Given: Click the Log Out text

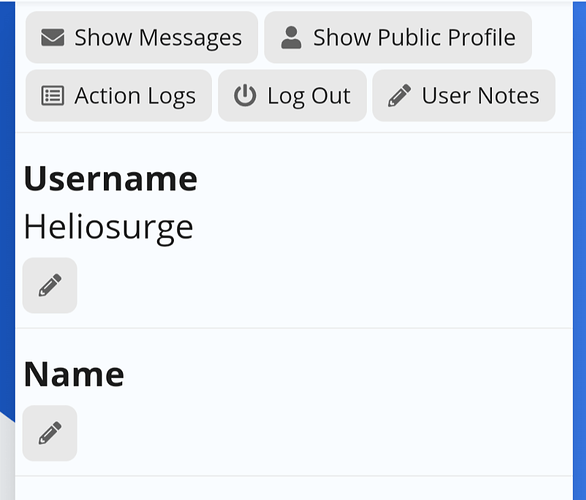Looking at the screenshot, I should pos(309,96).
